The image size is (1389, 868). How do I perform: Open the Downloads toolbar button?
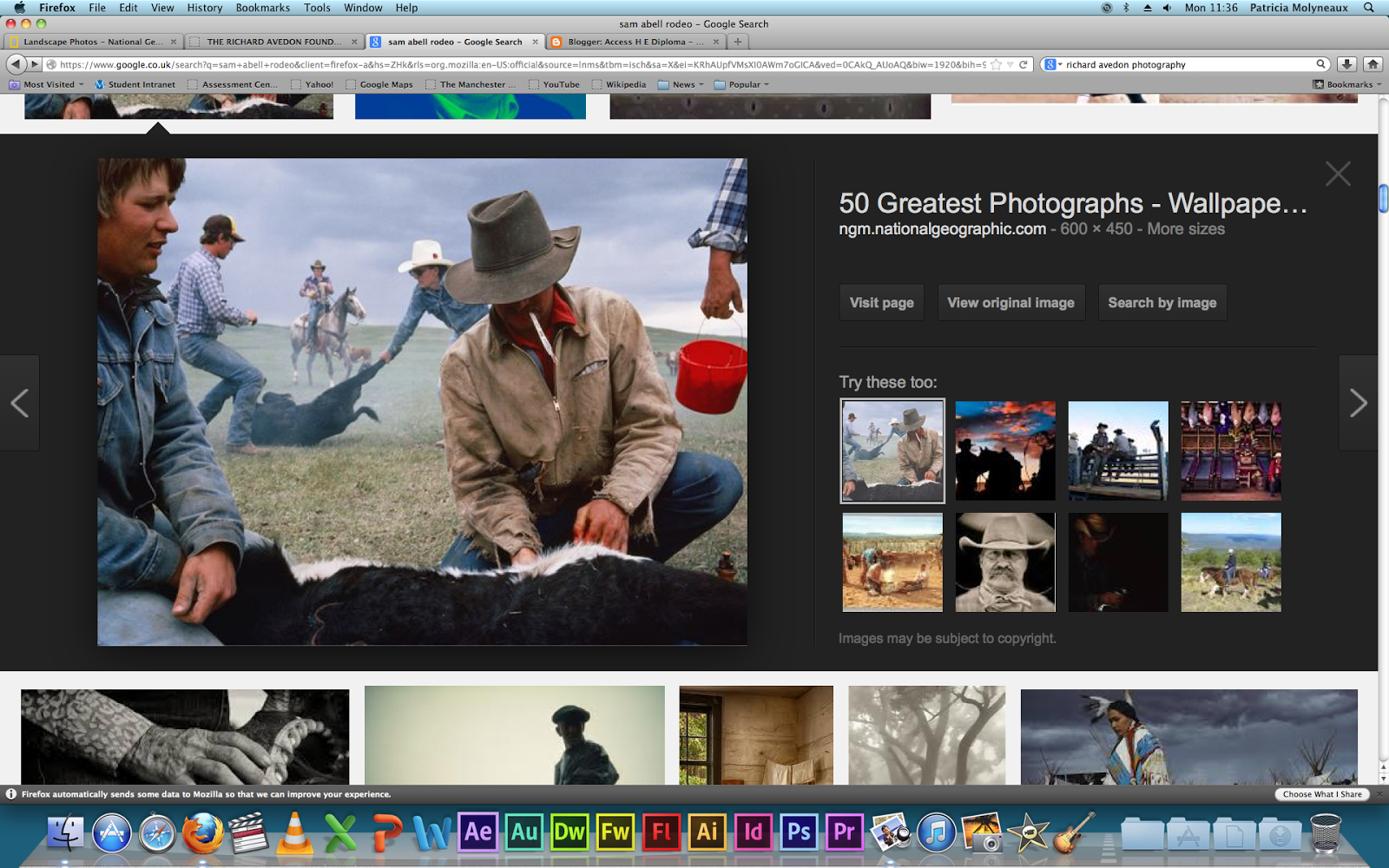pyautogui.click(x=1346, y=64)
